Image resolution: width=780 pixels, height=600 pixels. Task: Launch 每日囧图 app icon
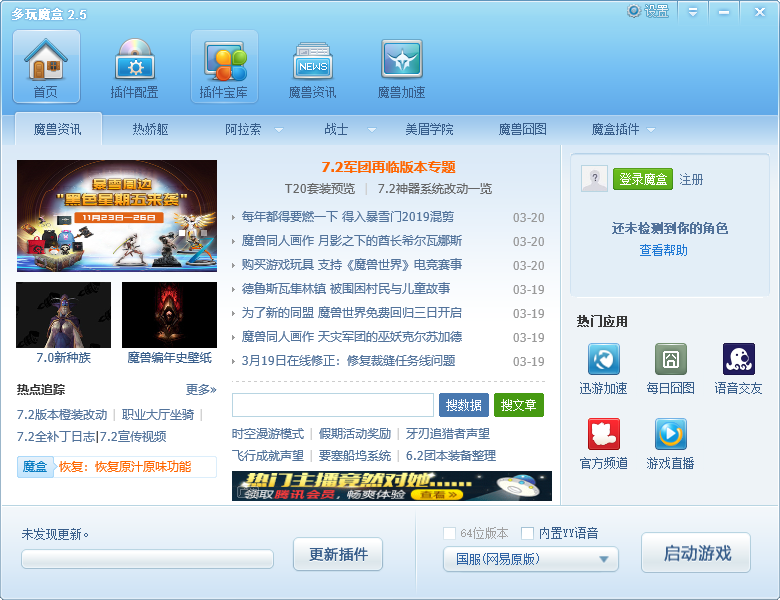coord(671,359)
